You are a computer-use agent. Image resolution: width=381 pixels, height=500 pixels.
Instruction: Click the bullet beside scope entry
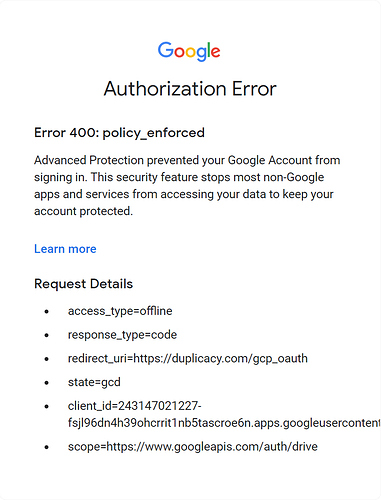[x=47, y=447]
